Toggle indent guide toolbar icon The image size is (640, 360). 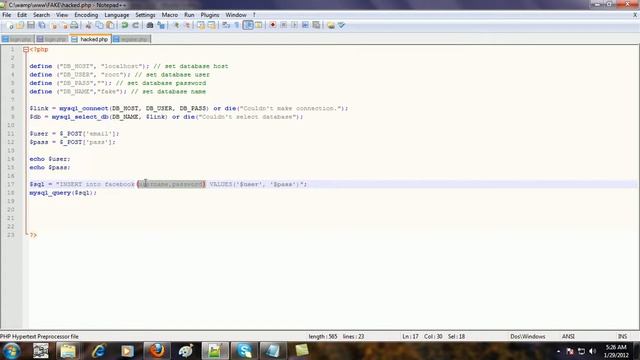click(248, 25)
